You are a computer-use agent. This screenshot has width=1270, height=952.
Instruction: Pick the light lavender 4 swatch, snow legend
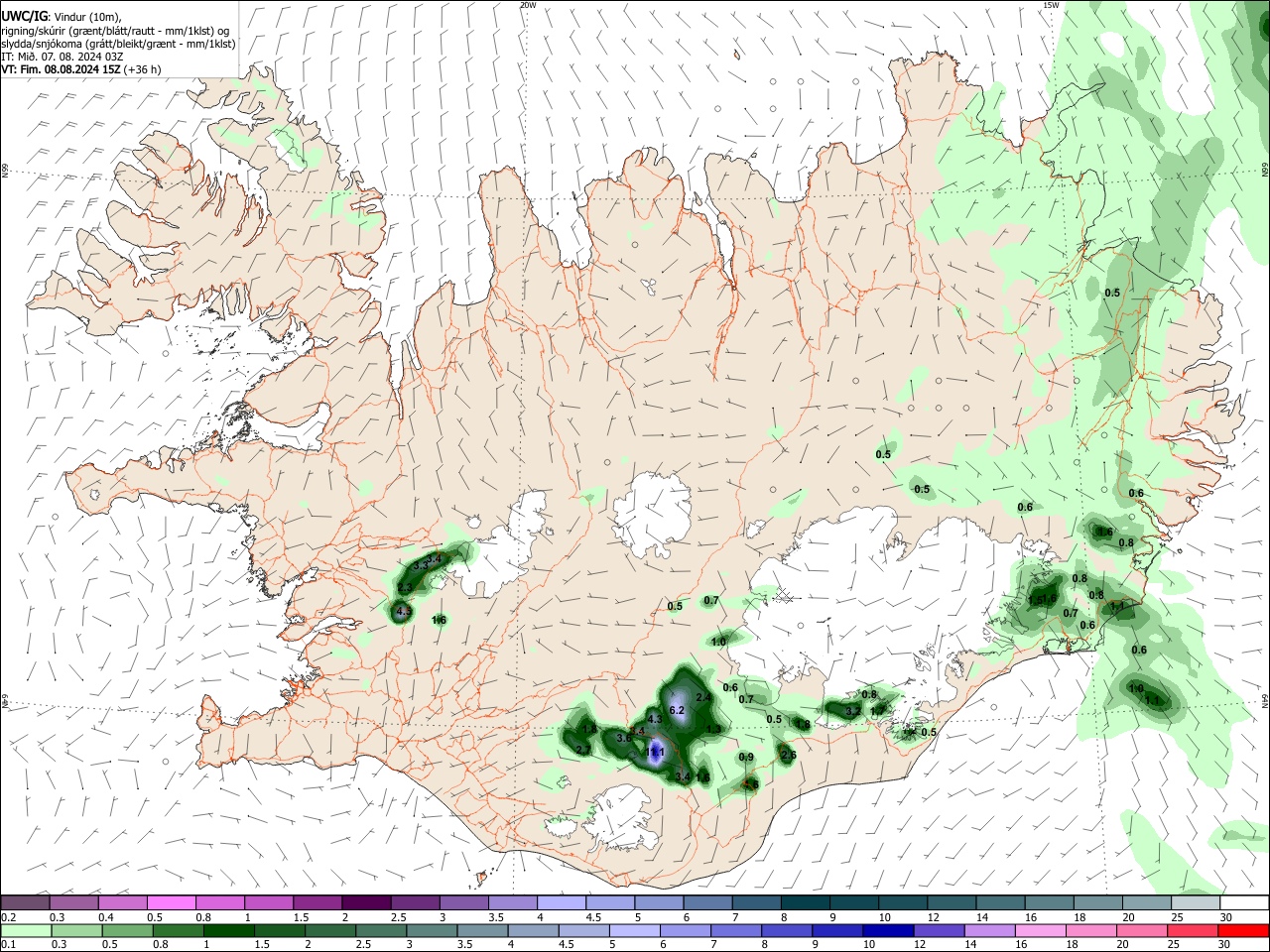561,902
